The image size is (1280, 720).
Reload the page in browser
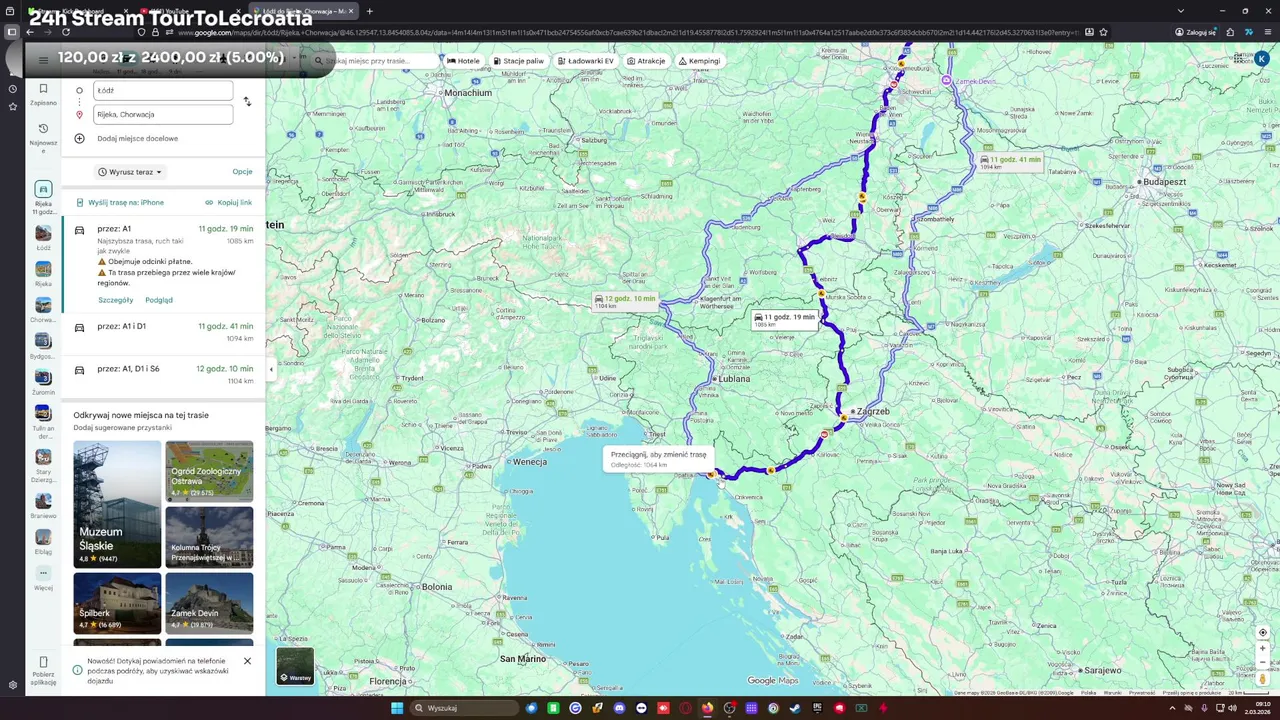pos(66,32)
